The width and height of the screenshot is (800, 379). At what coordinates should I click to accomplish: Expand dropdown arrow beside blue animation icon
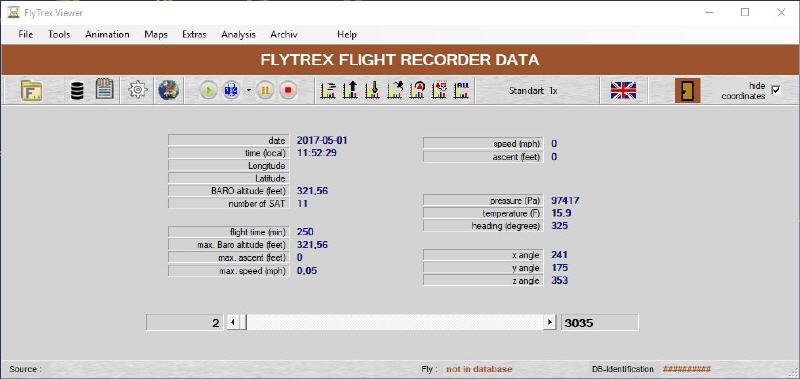pyautogui.click(x=248, y=91)
